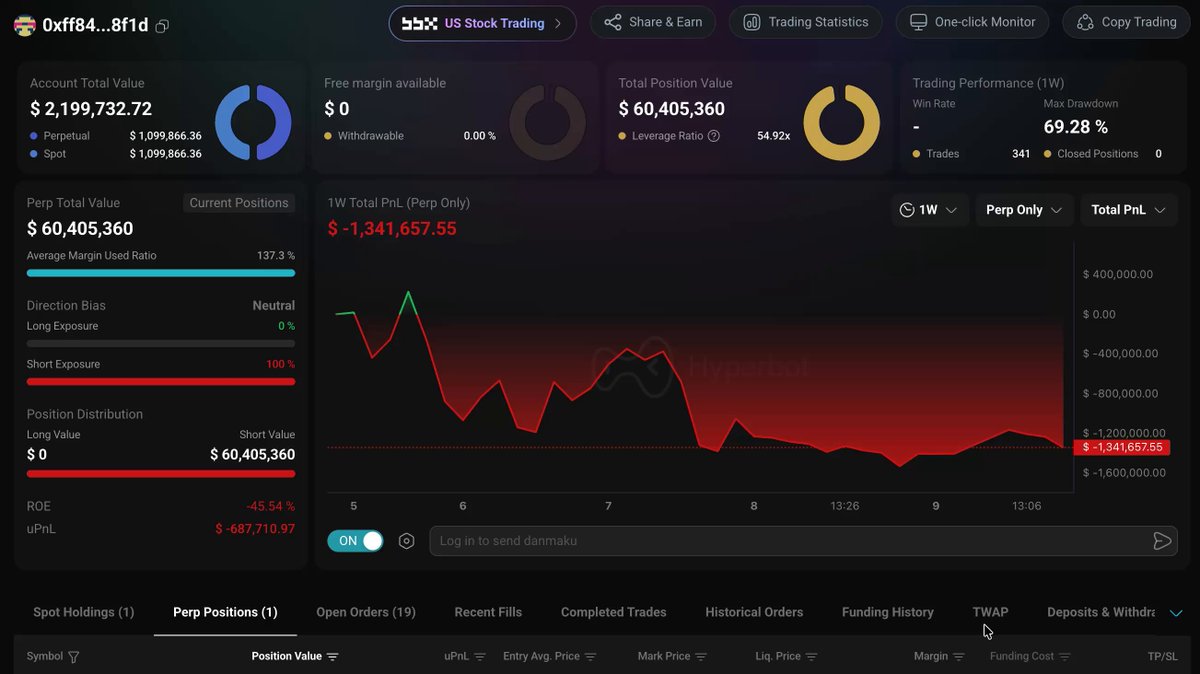Click the Short Exposure red bar
The image size is (1200, 674).
(x=161, y=381)
